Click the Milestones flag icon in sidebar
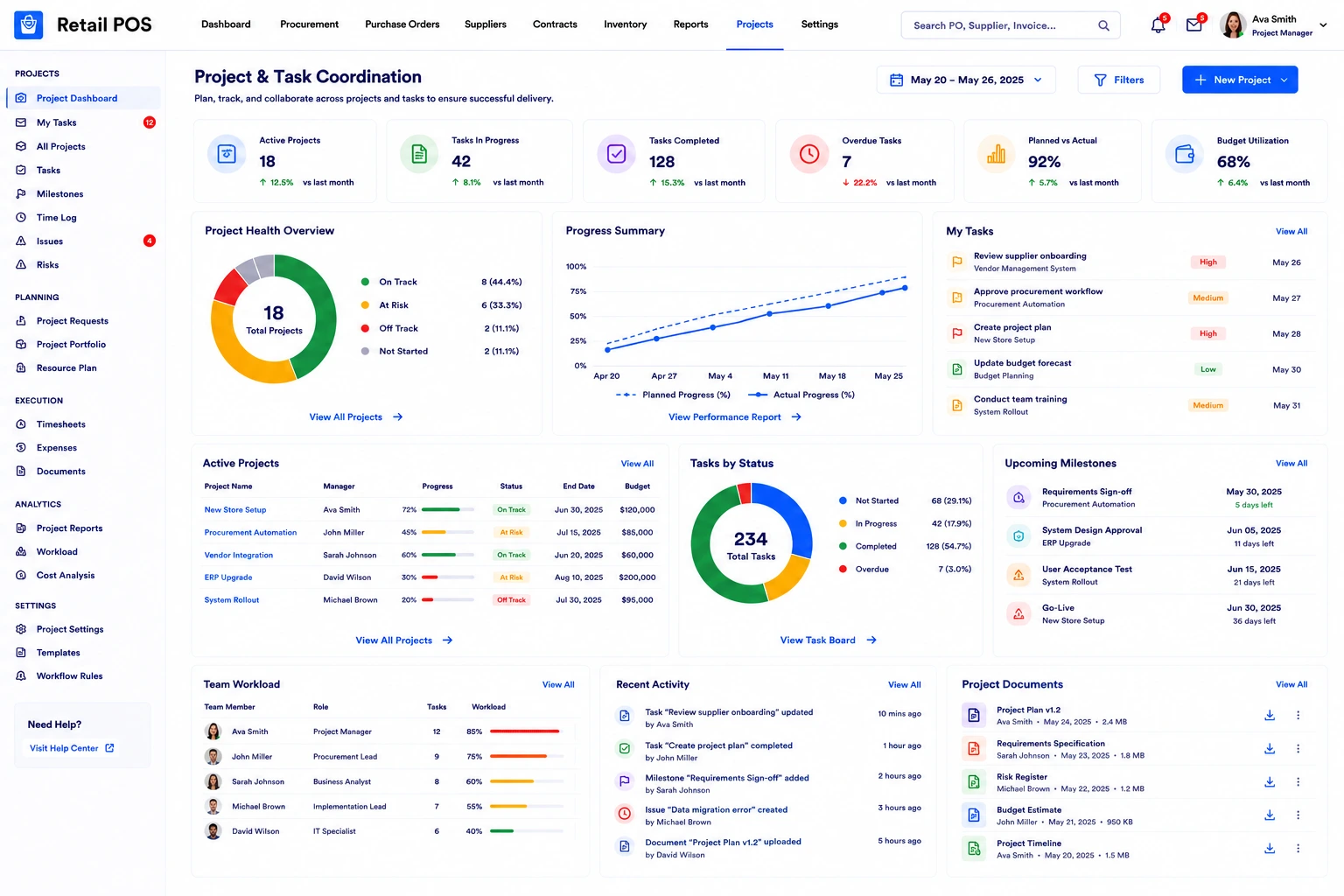Viewport: 1344px width, 896px height. (21, 194)
